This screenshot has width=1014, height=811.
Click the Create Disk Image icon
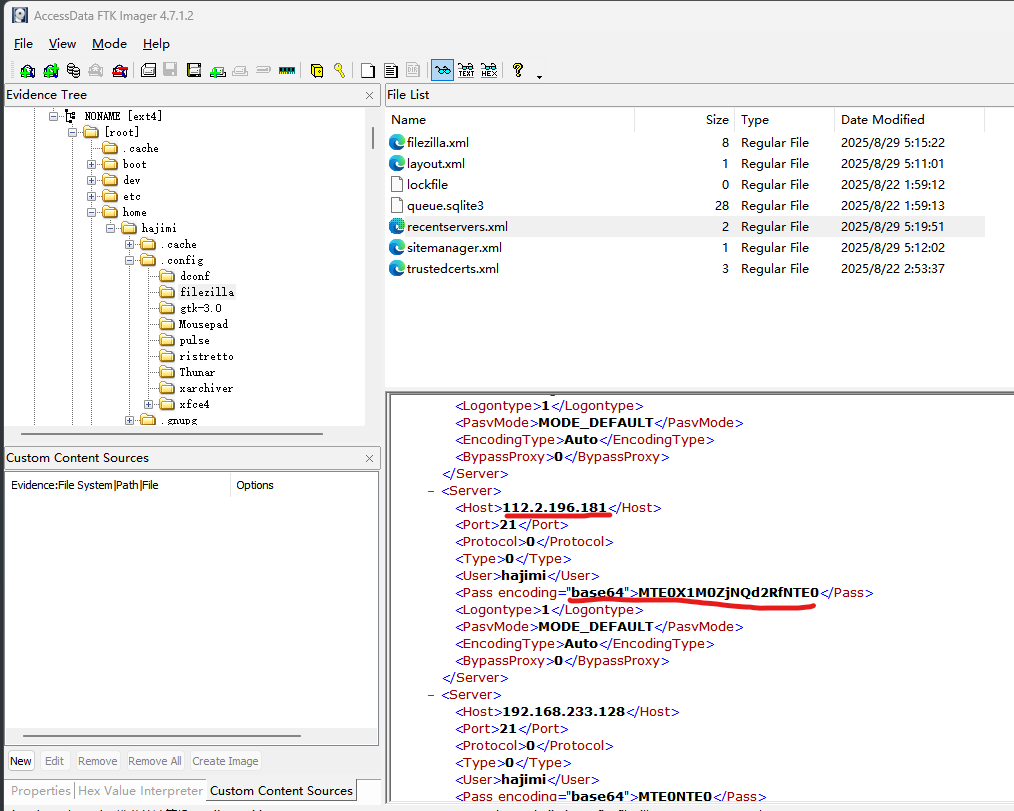point(148,70)
